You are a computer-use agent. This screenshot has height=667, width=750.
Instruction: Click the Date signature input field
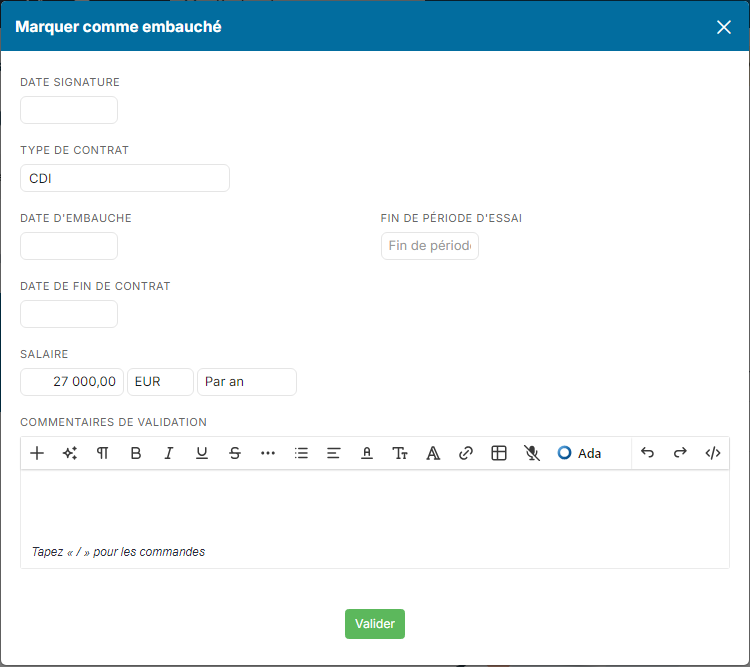[69, 110]
